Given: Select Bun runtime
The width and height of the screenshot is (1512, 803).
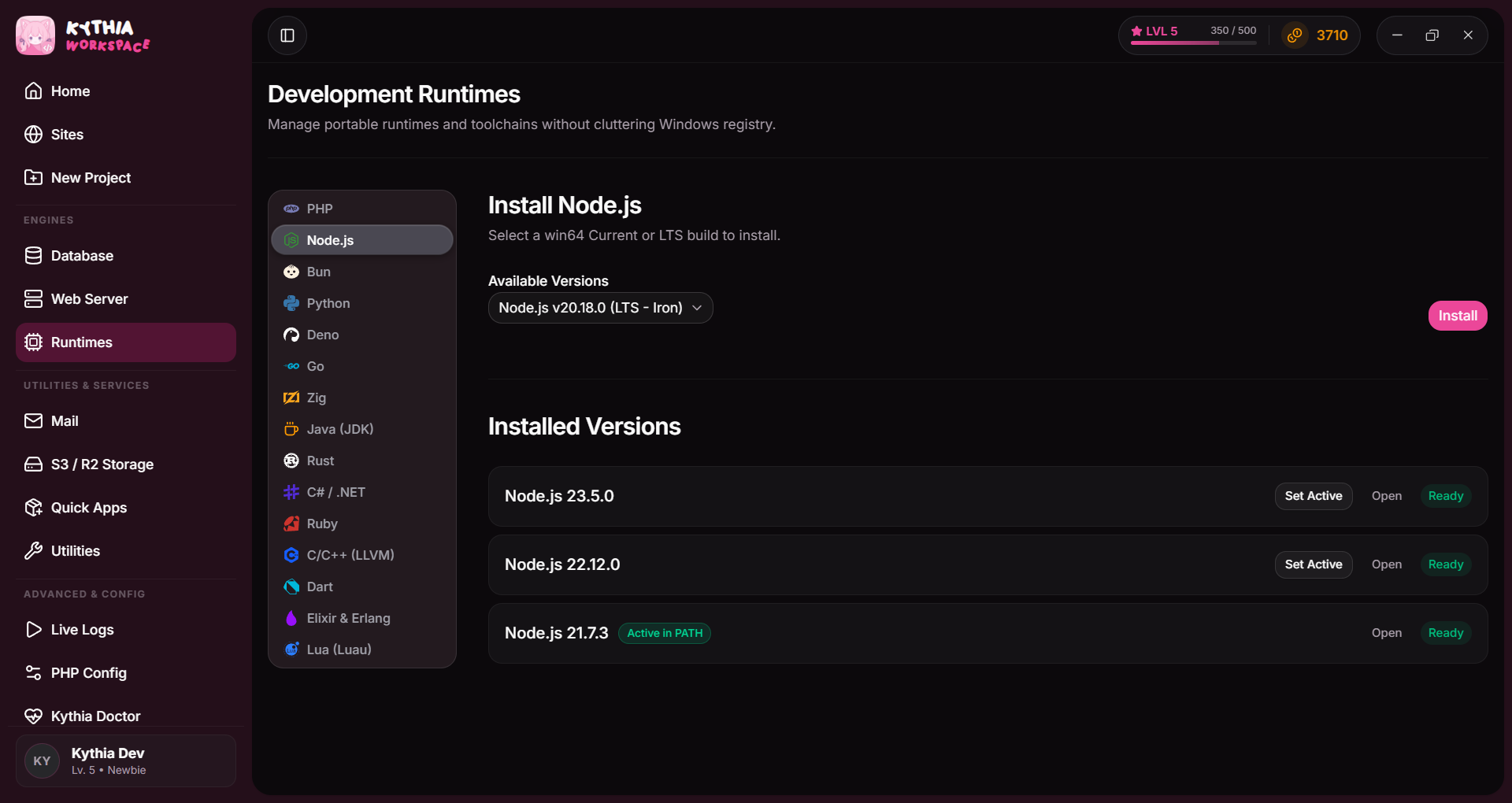Looking at the screenshot, I should click(x=362, y=272).
